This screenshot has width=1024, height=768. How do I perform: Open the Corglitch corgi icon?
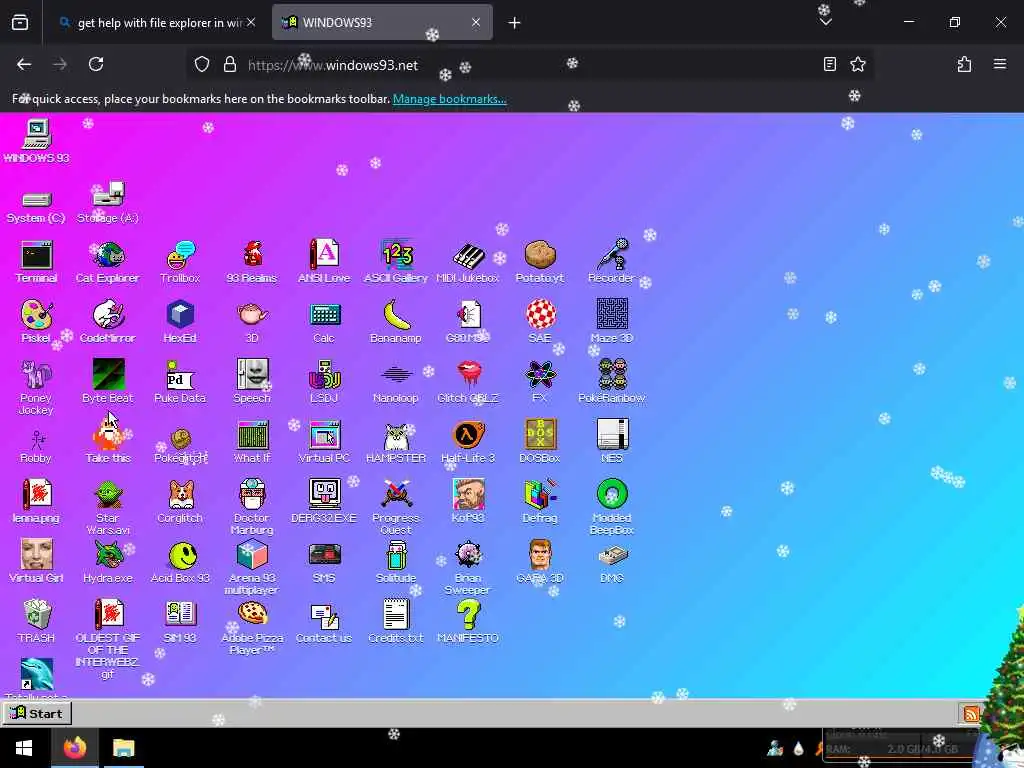(180, 502)
